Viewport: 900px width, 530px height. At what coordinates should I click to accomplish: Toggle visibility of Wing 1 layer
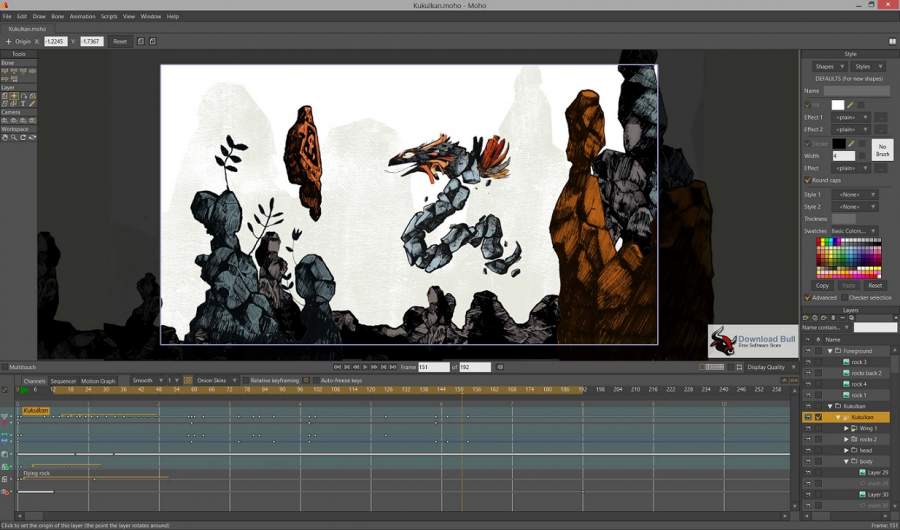808,428
